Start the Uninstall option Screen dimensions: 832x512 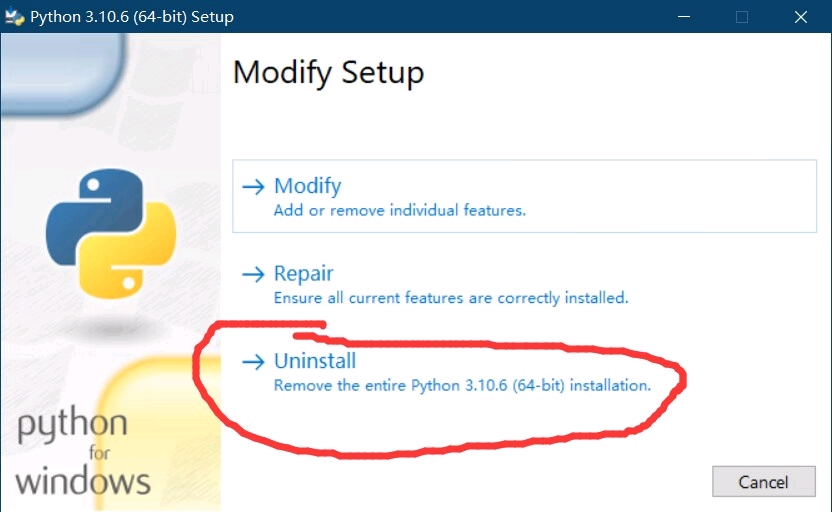pyautogui.click(x=314, y=361)
